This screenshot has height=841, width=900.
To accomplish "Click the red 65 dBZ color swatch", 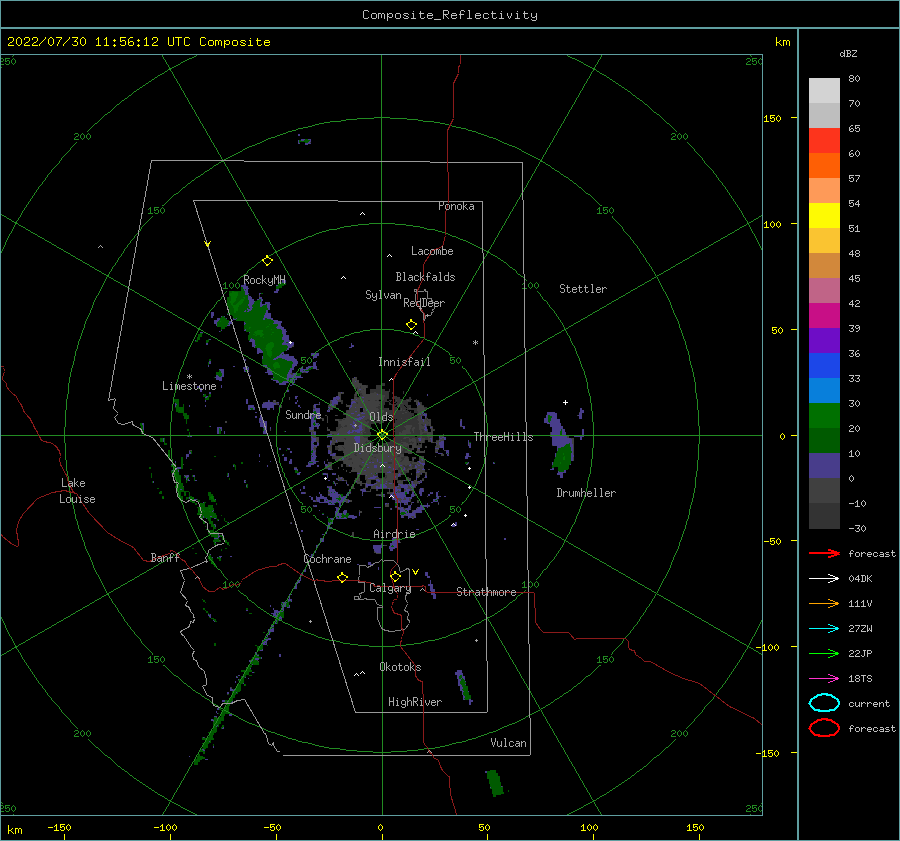I will coord(824,140).
